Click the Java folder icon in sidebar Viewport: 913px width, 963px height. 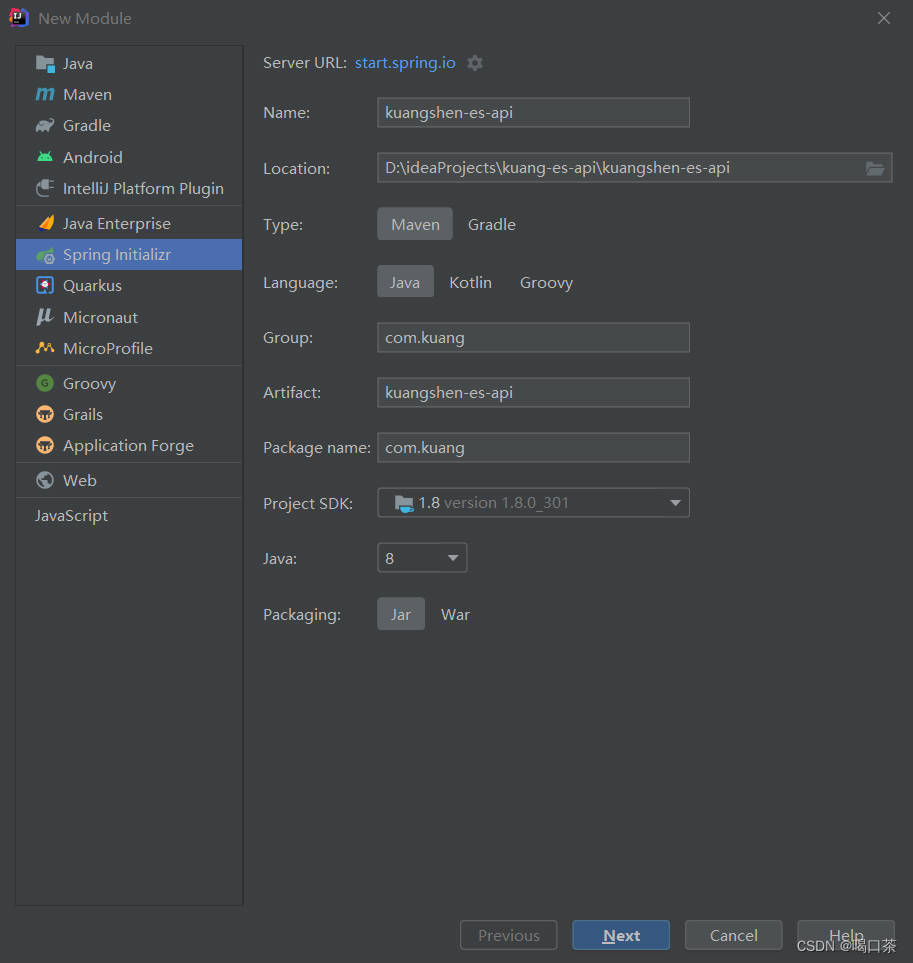point(45,63)
